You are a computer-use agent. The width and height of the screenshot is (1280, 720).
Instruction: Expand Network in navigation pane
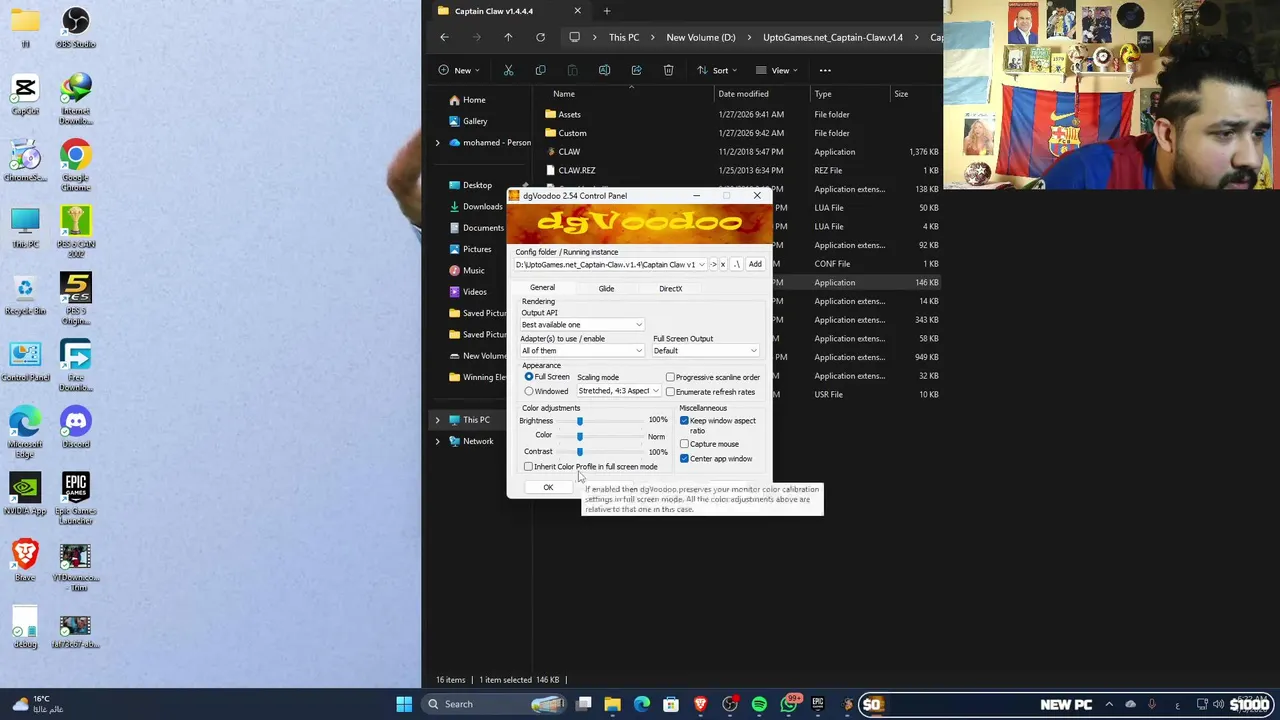pyautogui.click(x=437, y=441)
